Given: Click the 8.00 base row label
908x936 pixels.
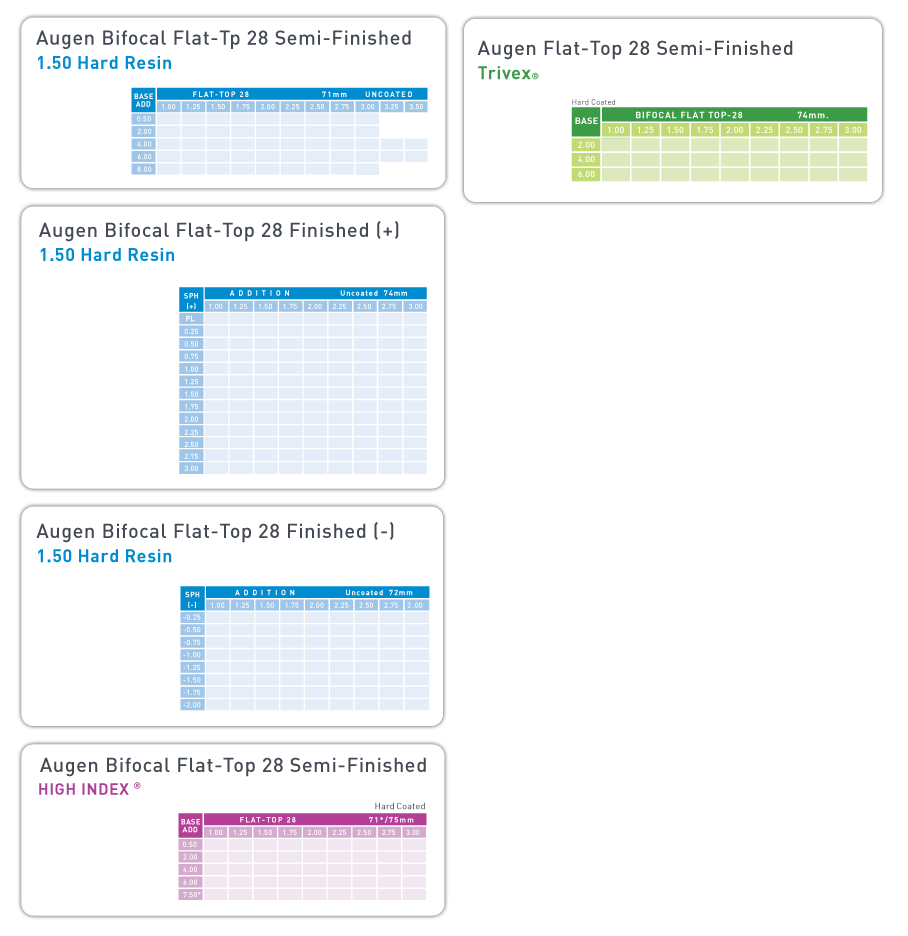Looking at the screenshot, I should click(144, 170).
